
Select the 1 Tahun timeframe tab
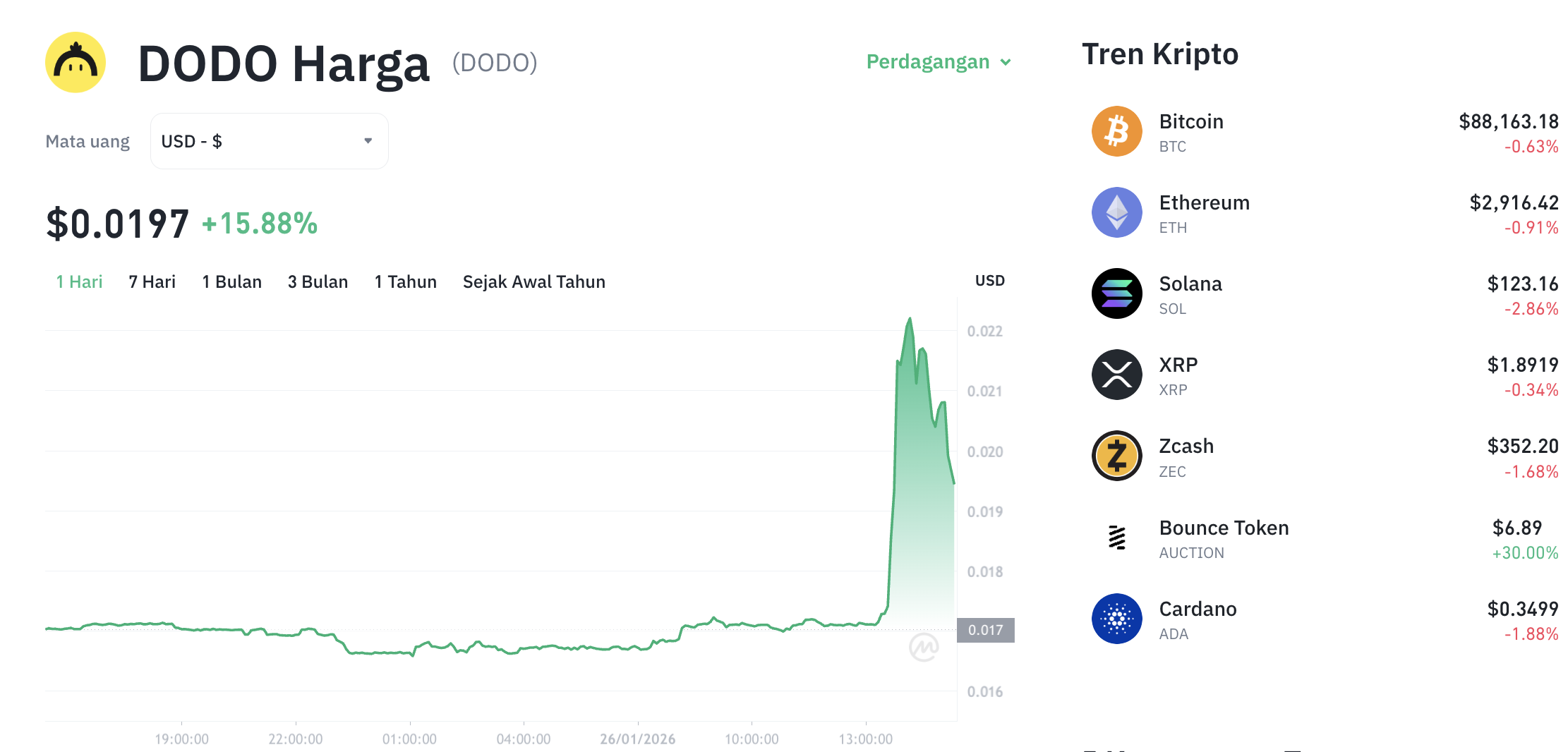(x=405, y=281)
